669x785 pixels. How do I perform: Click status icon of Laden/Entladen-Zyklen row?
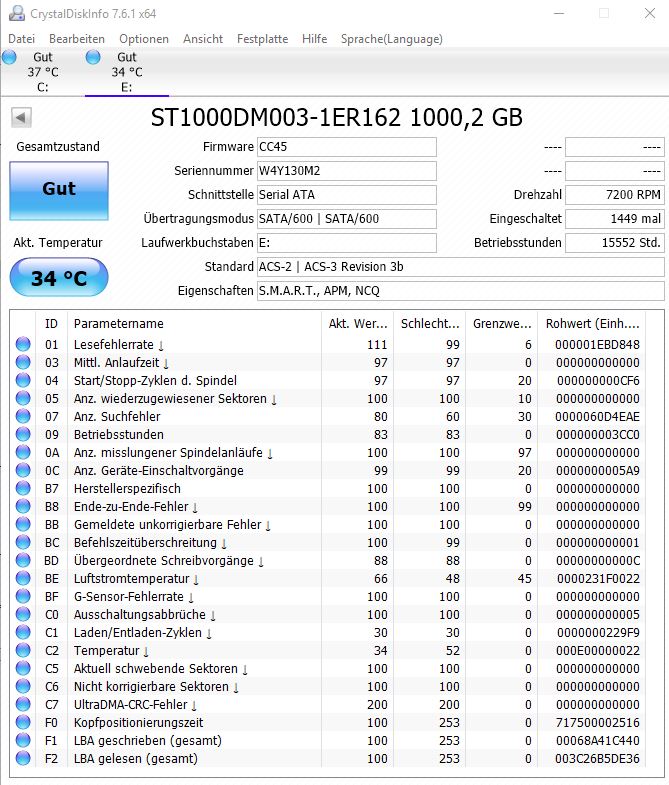[23, 633]
